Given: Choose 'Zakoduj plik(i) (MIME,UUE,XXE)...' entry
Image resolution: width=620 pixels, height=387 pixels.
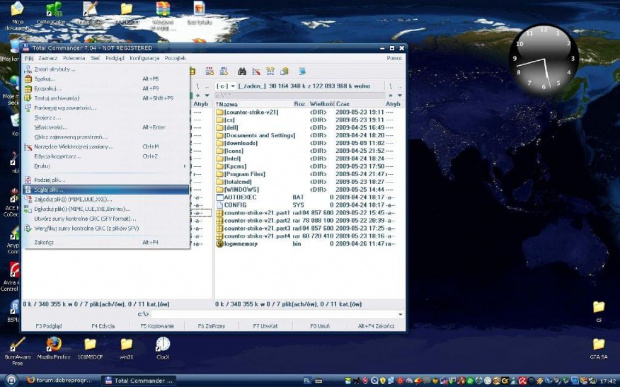Looking at the screenshot, I should (x=106, y=199).
